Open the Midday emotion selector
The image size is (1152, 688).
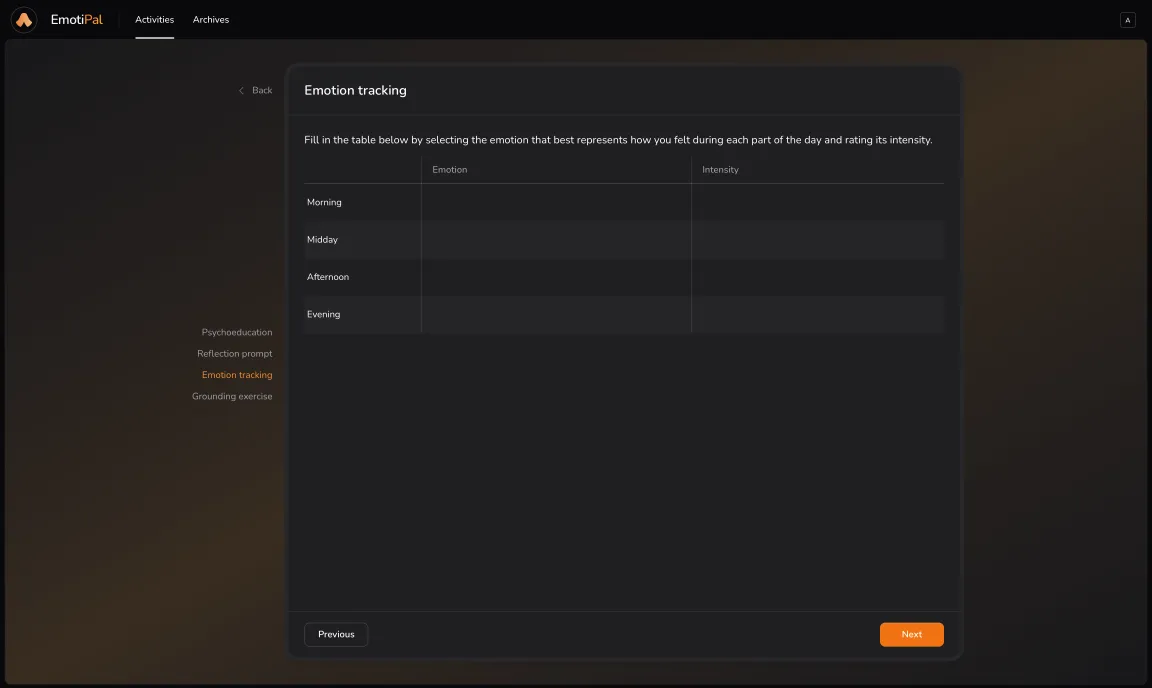coord(555,239)
